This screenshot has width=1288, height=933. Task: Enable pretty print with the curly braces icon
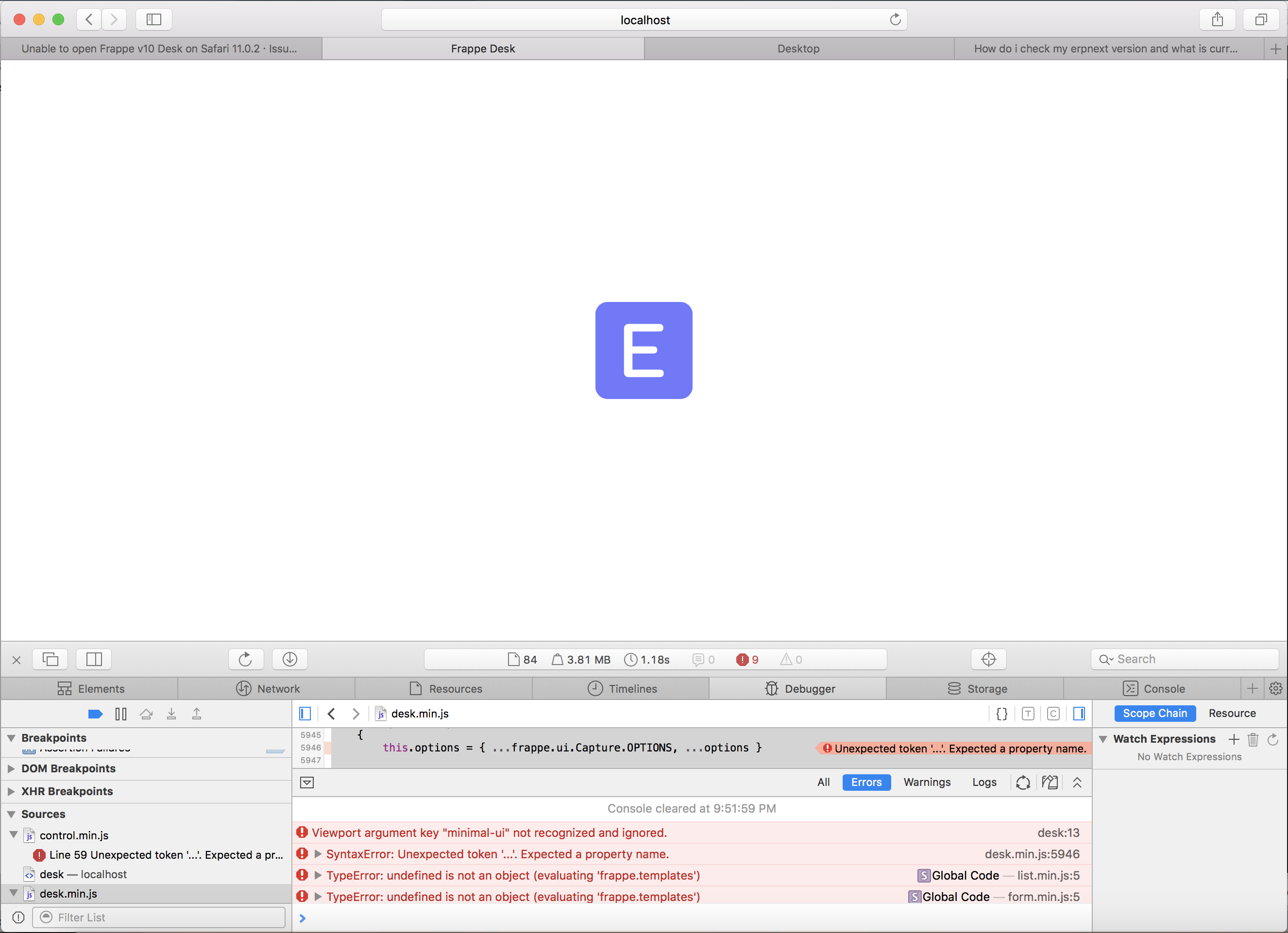pos(1001,714)
